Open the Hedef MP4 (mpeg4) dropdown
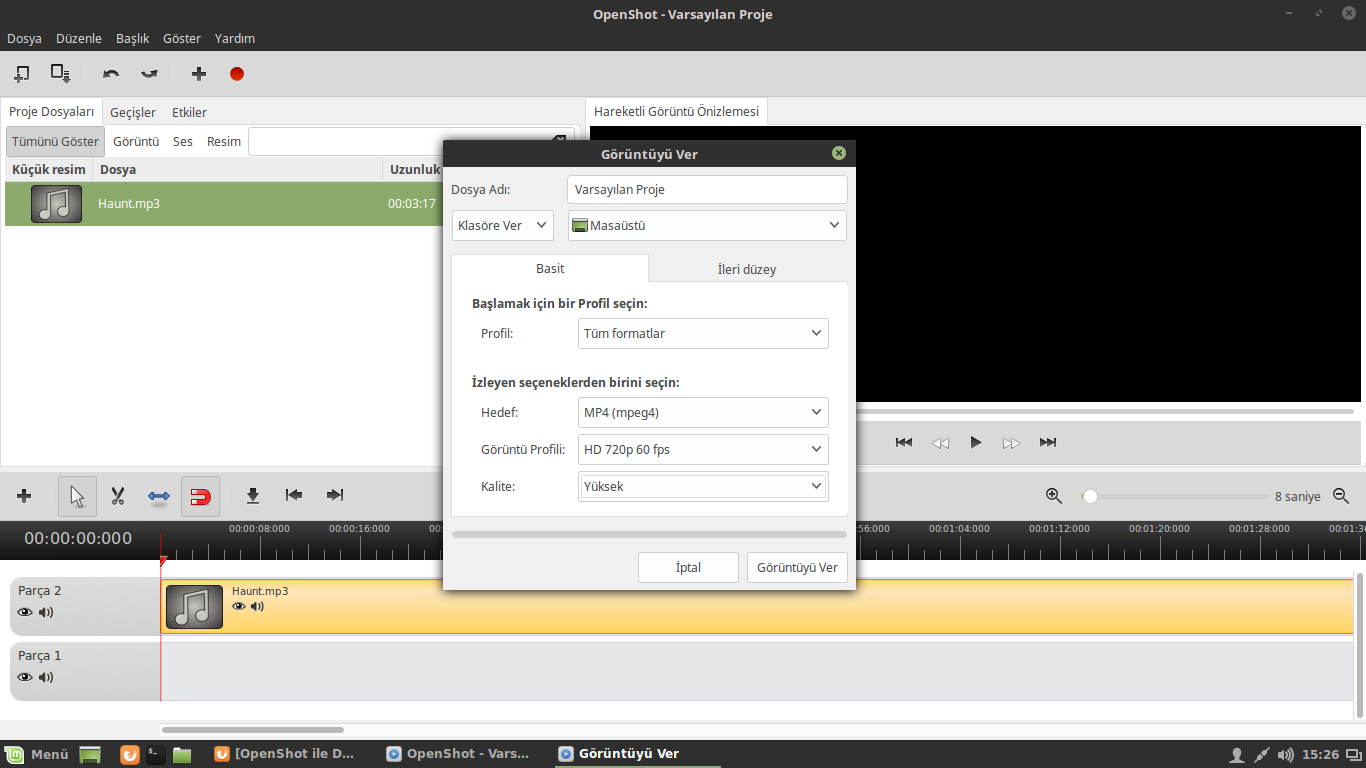 point(704,412)
